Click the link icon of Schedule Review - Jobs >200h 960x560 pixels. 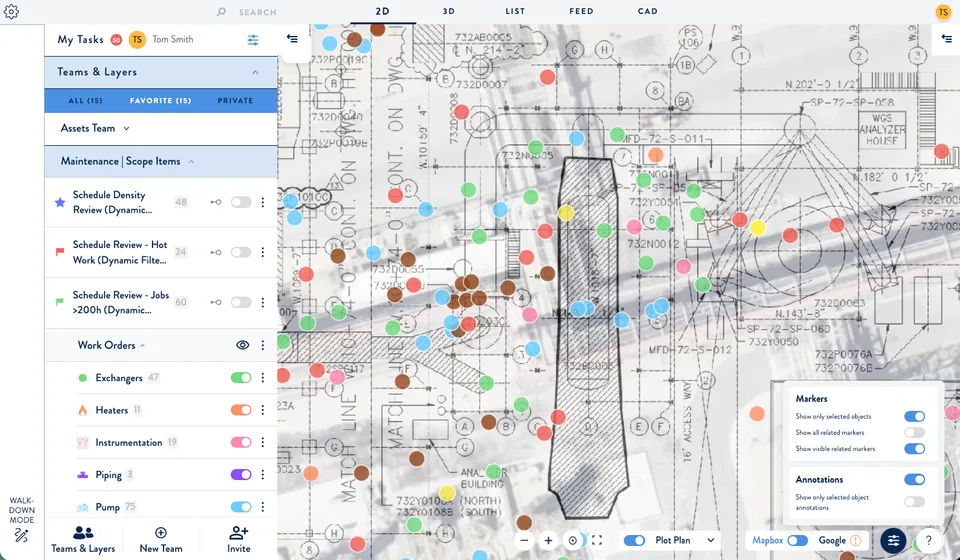pyautogui.click(x=216, y=302)
